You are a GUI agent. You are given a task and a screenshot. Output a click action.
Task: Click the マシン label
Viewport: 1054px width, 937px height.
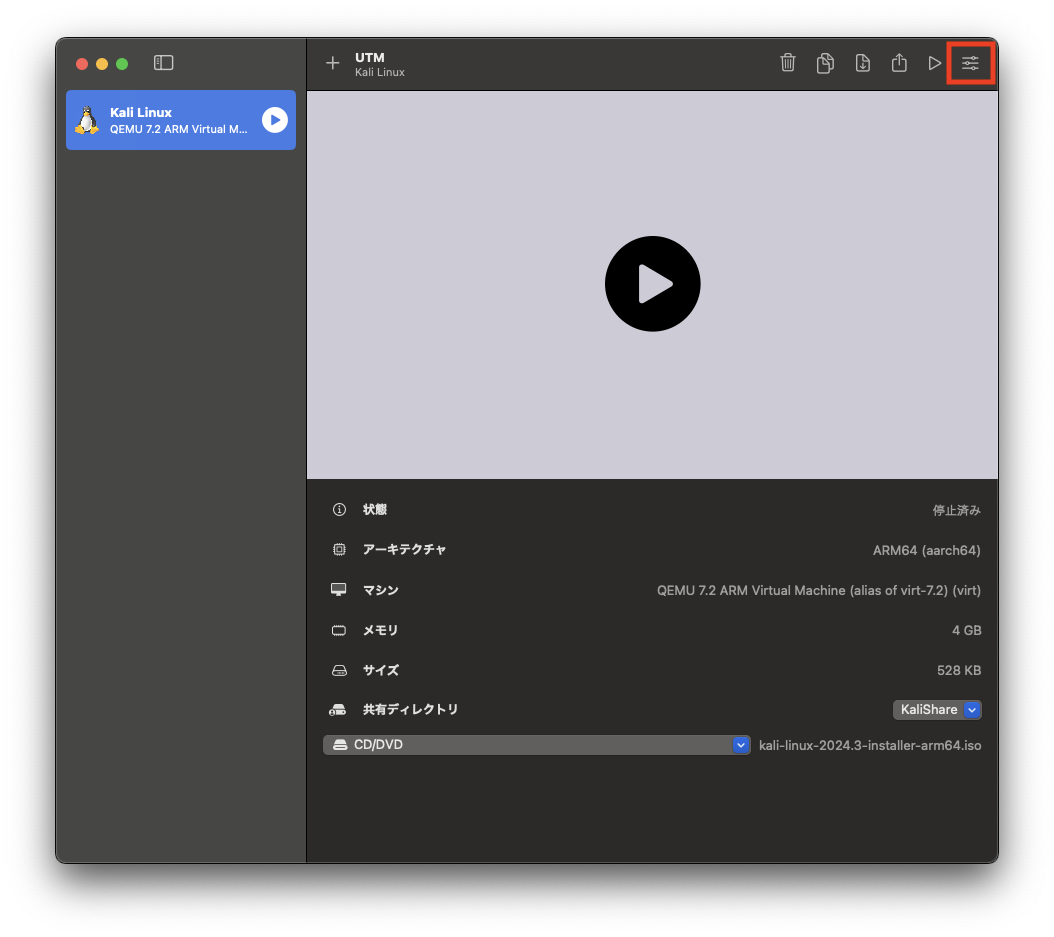point(380,590)
